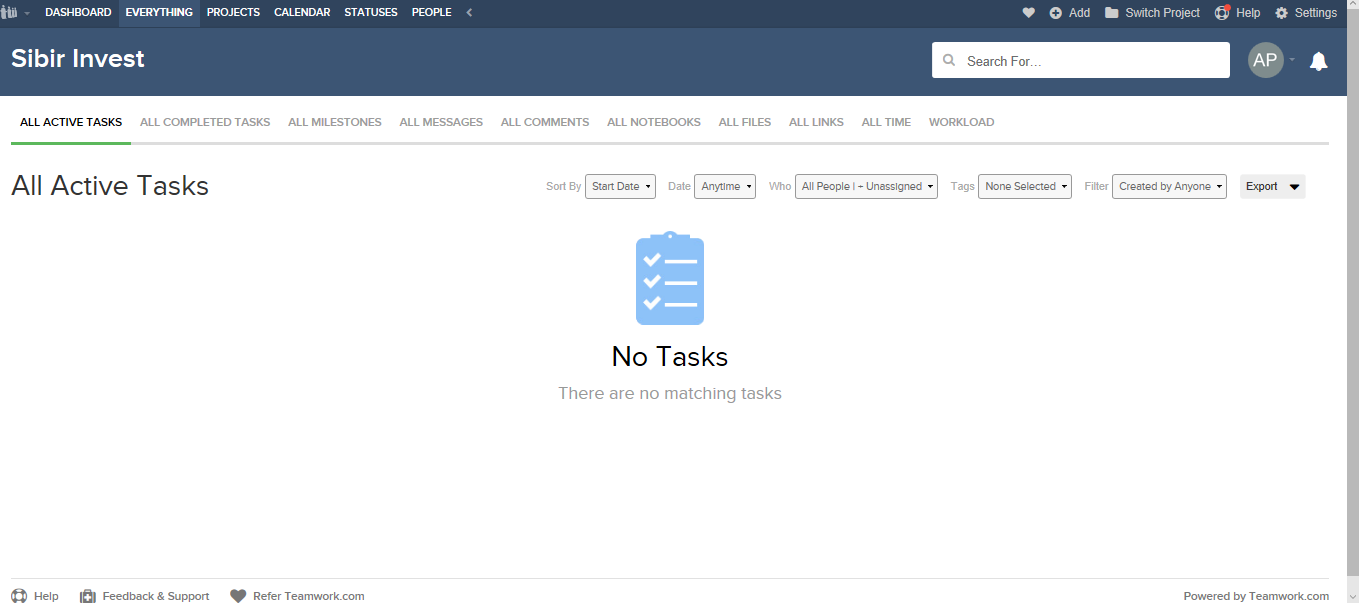Open the Filter Created by Anyone dropdown
The width and height of the screenshot is (1359, 603).
pos(1169,186)
